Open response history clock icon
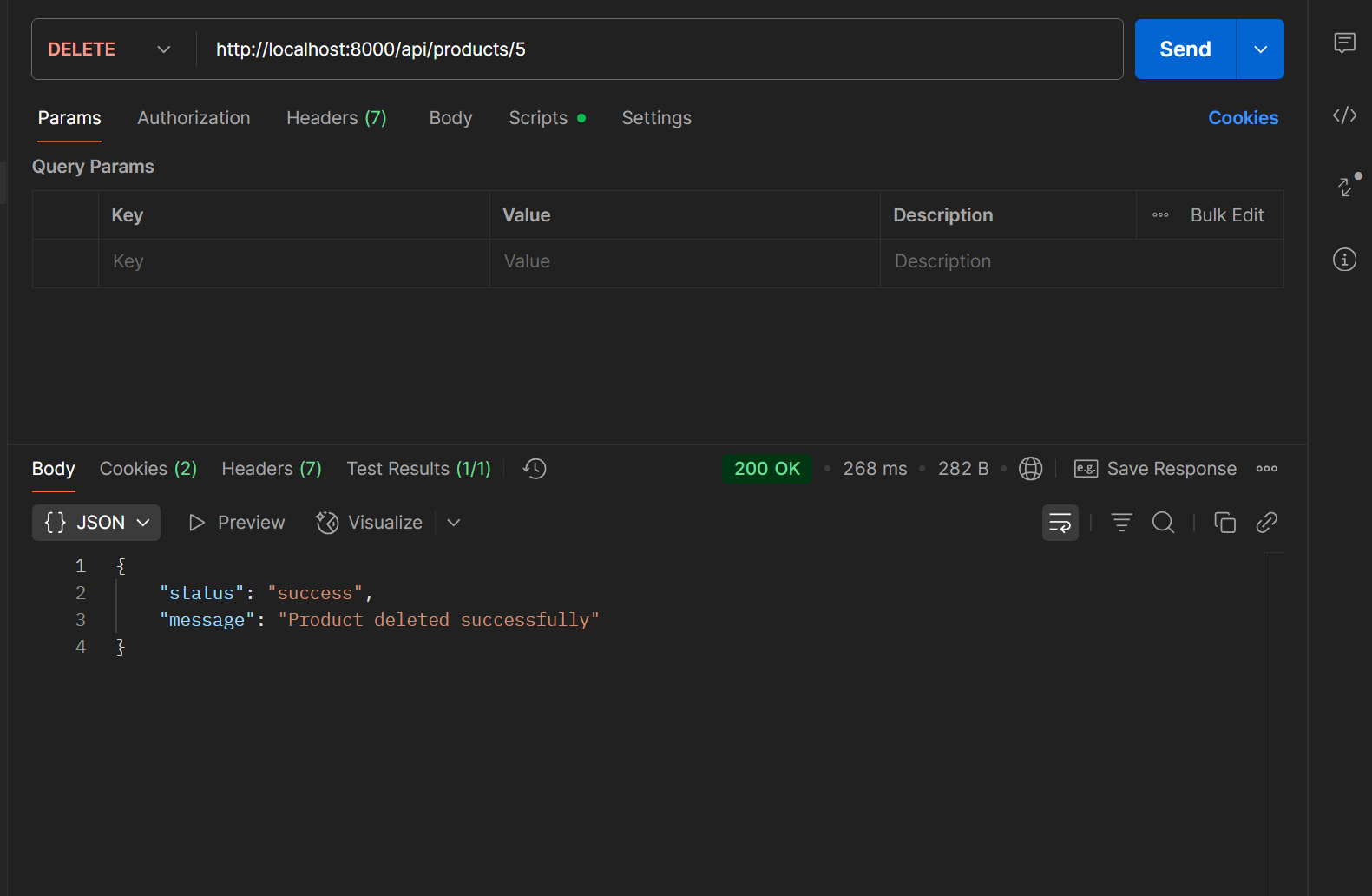Viewport: 1372px width, 896px height. coord(535,469)
